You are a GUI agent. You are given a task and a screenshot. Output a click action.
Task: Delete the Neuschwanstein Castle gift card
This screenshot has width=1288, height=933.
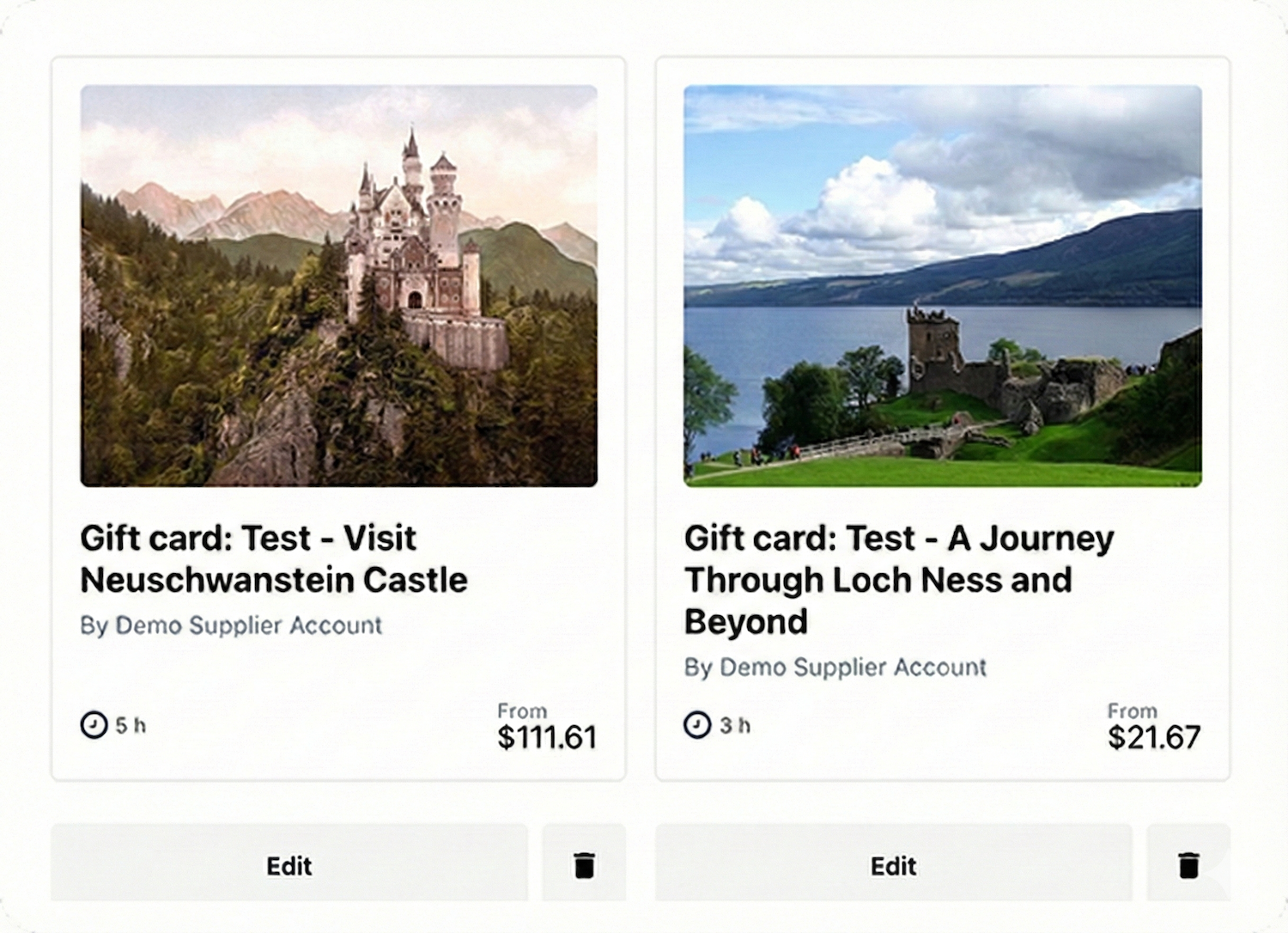(584, 864)
